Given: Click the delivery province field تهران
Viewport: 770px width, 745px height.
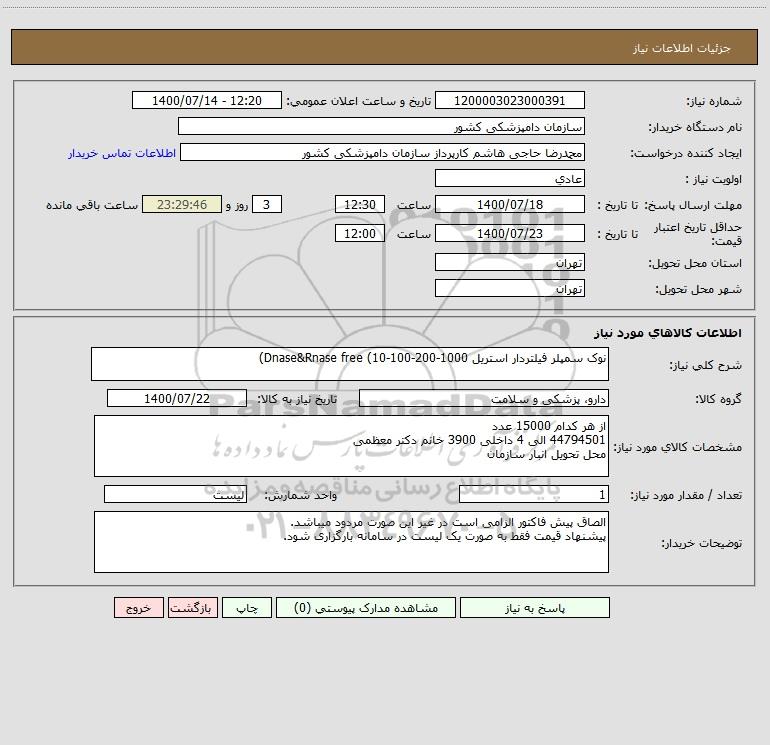Looking at the screenshot, I should (510, 262).
